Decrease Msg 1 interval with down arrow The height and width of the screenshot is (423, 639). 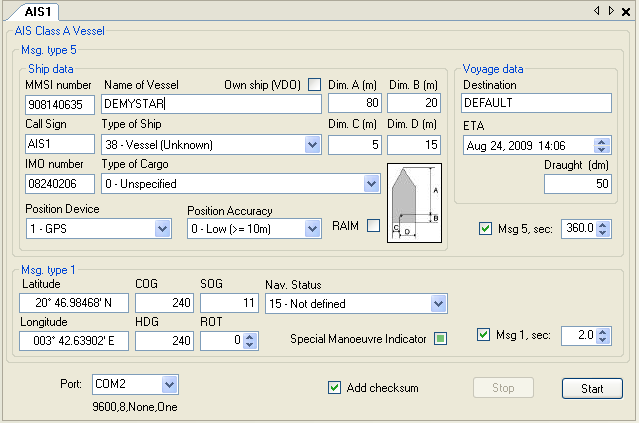(603, 340)
